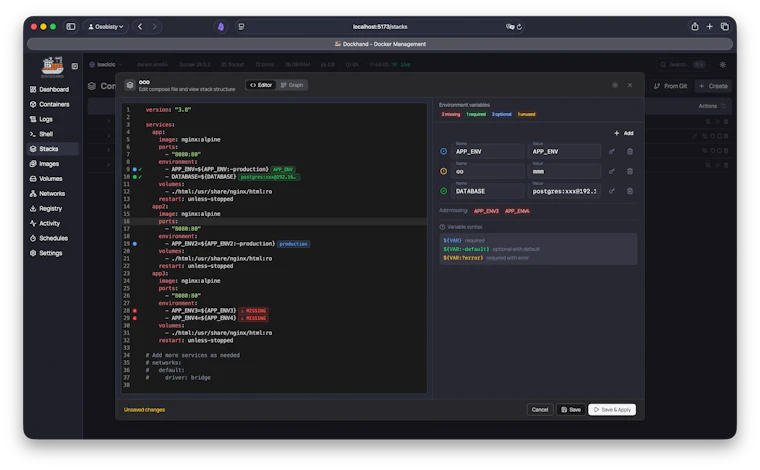760x470 pixels.
Task: Close the compose editor dialog
Action: point(630,85)
